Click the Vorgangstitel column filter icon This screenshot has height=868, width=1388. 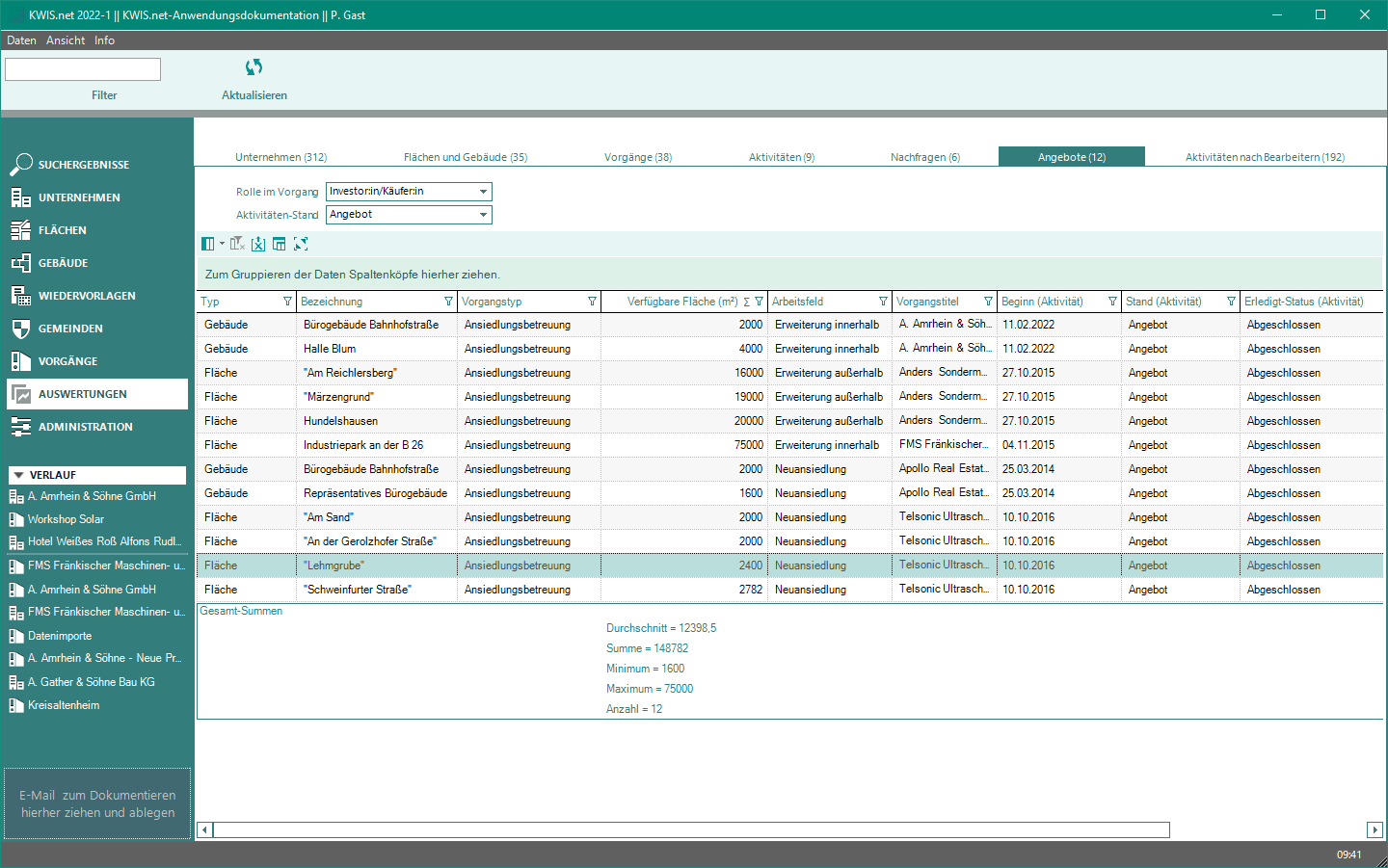(x=988, y=302)
